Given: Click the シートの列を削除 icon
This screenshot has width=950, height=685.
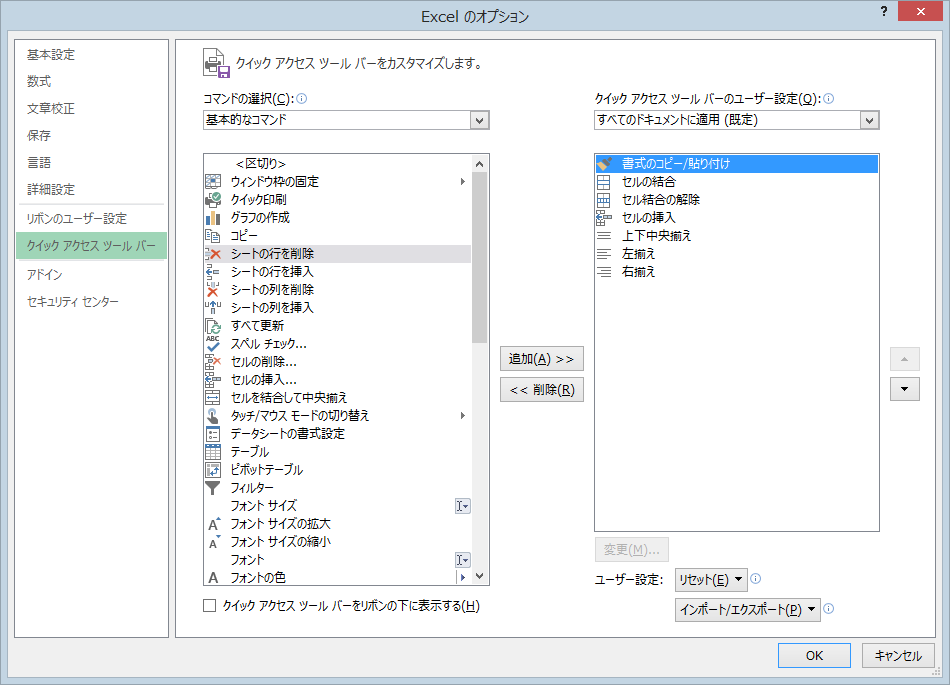Looking at the screenshot, I should point(213,290).
